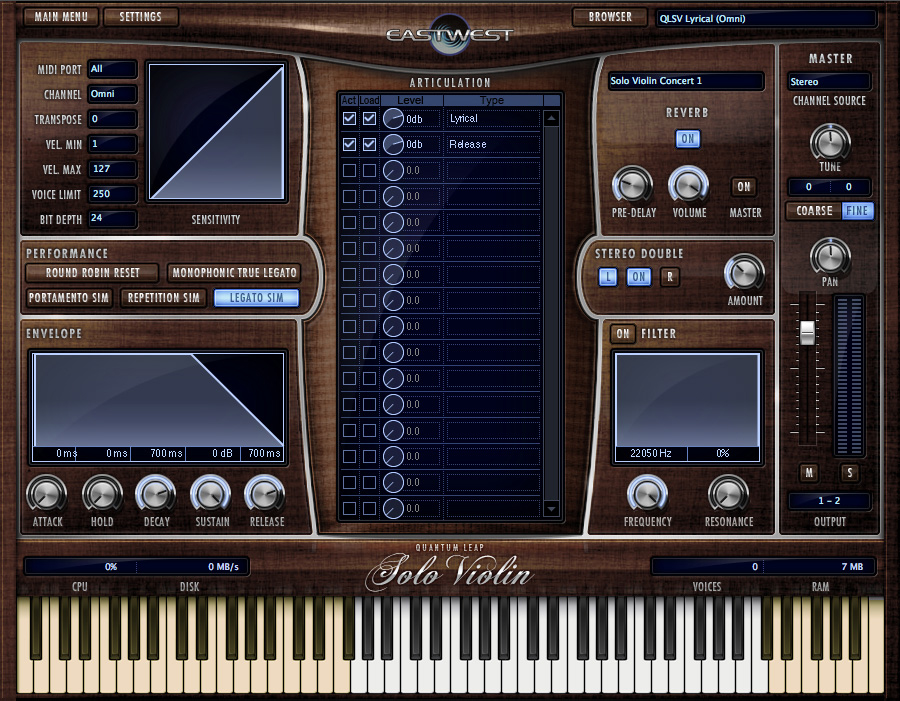Screen dimensions: 900x701
Task: Click the Attack envelope knob
Action: [46, 494]
